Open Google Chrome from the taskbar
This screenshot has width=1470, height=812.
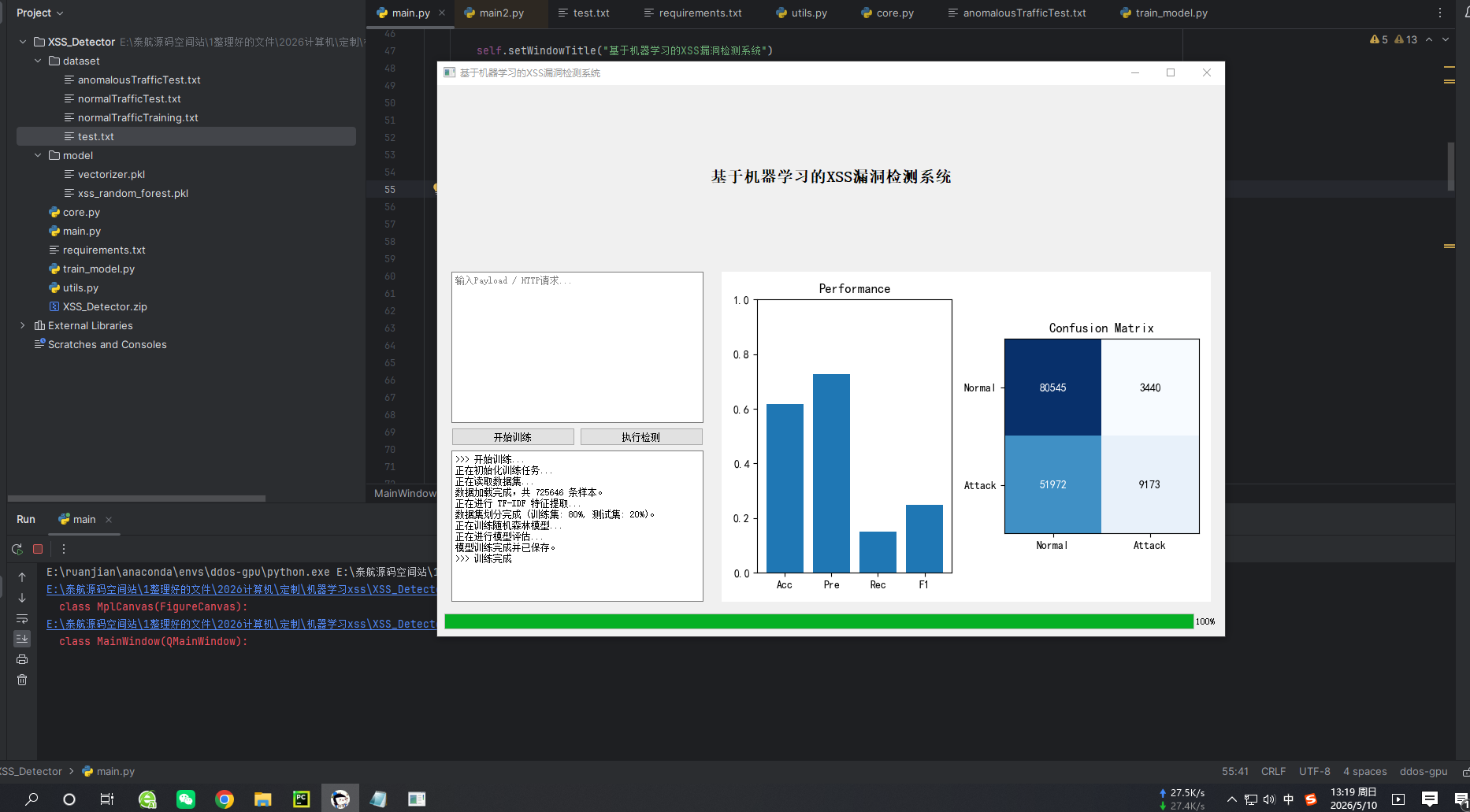tap(225, 799)
